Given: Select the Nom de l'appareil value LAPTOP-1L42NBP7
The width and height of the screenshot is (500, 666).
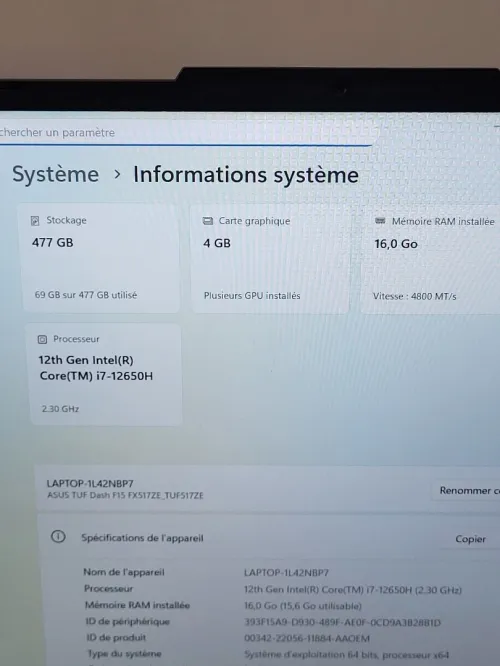Looking at the screenshot, I should coord(286,573).
